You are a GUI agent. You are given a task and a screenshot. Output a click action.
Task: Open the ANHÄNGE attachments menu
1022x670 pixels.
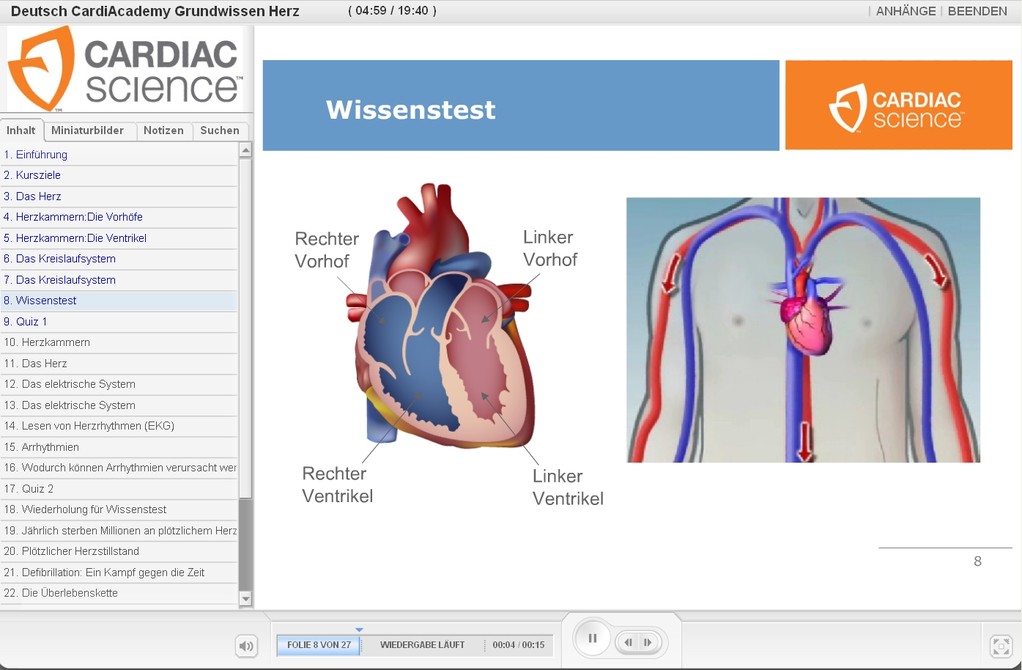906,11
